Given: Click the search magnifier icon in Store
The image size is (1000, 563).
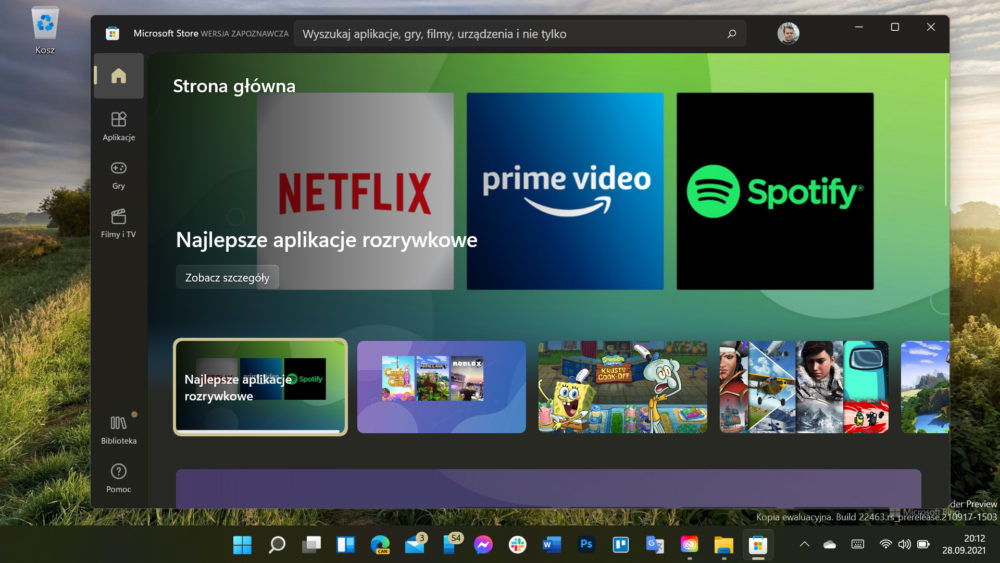Looking at the screenshot, I should pyautogui.click(x=732, y=34).
